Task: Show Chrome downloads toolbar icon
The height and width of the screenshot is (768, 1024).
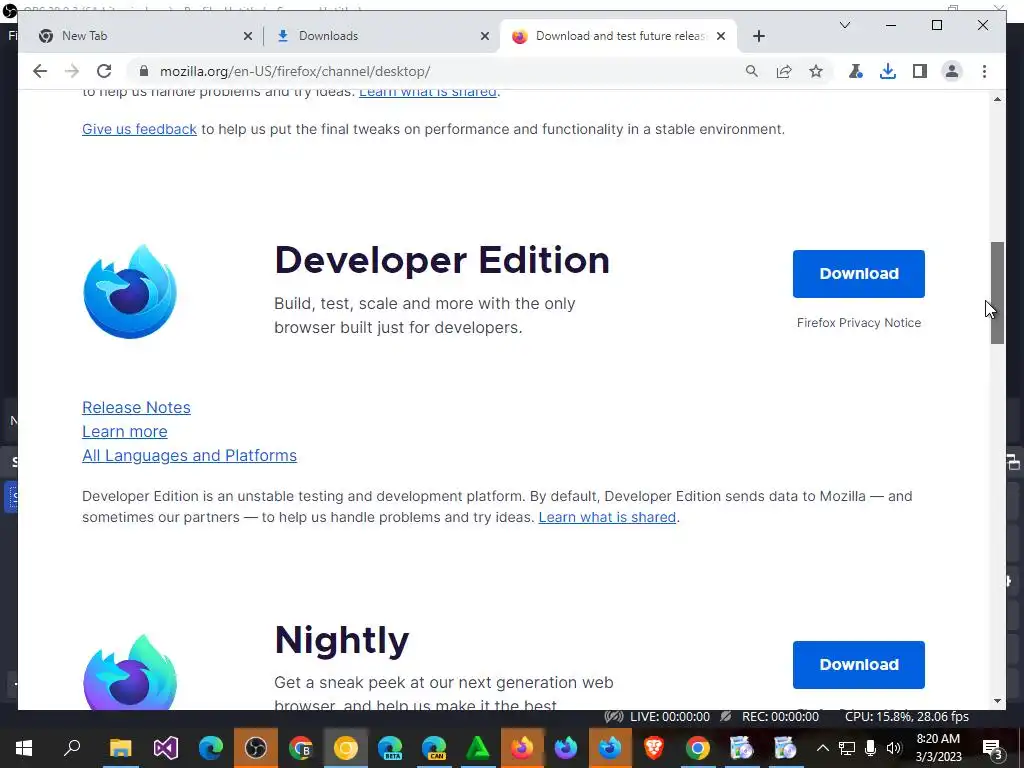Action: 888,71
